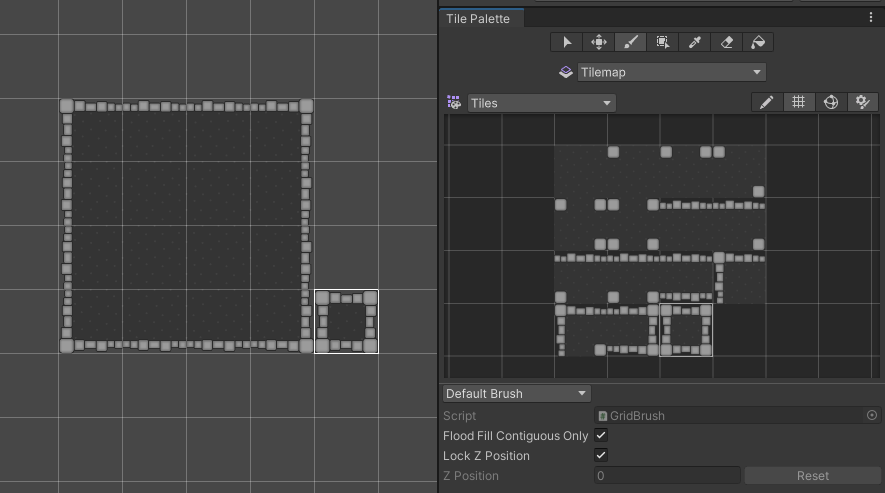
Task: Open the brush settings gear icon
Action: [862, 102]
